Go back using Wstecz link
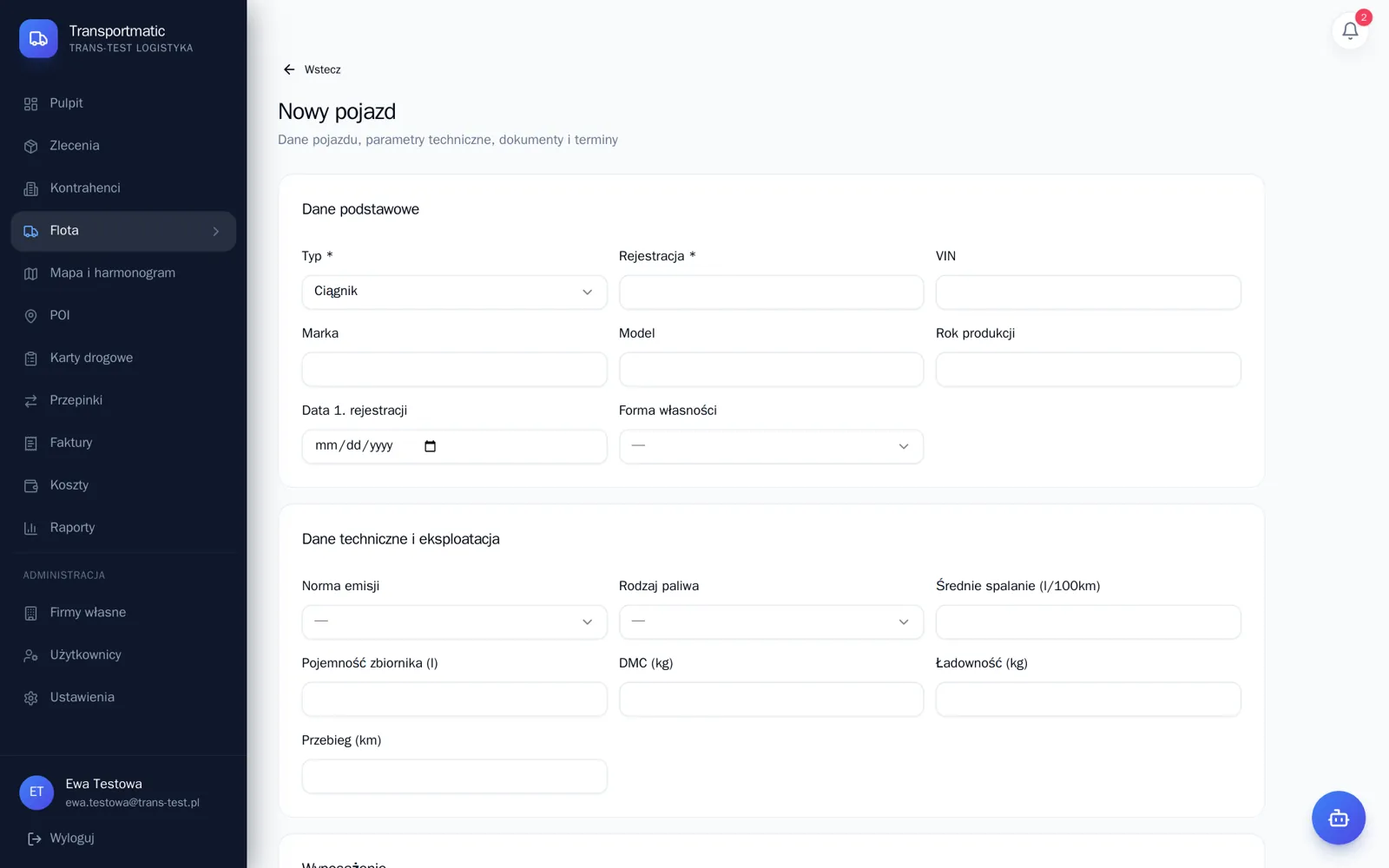 click(312, 69)
